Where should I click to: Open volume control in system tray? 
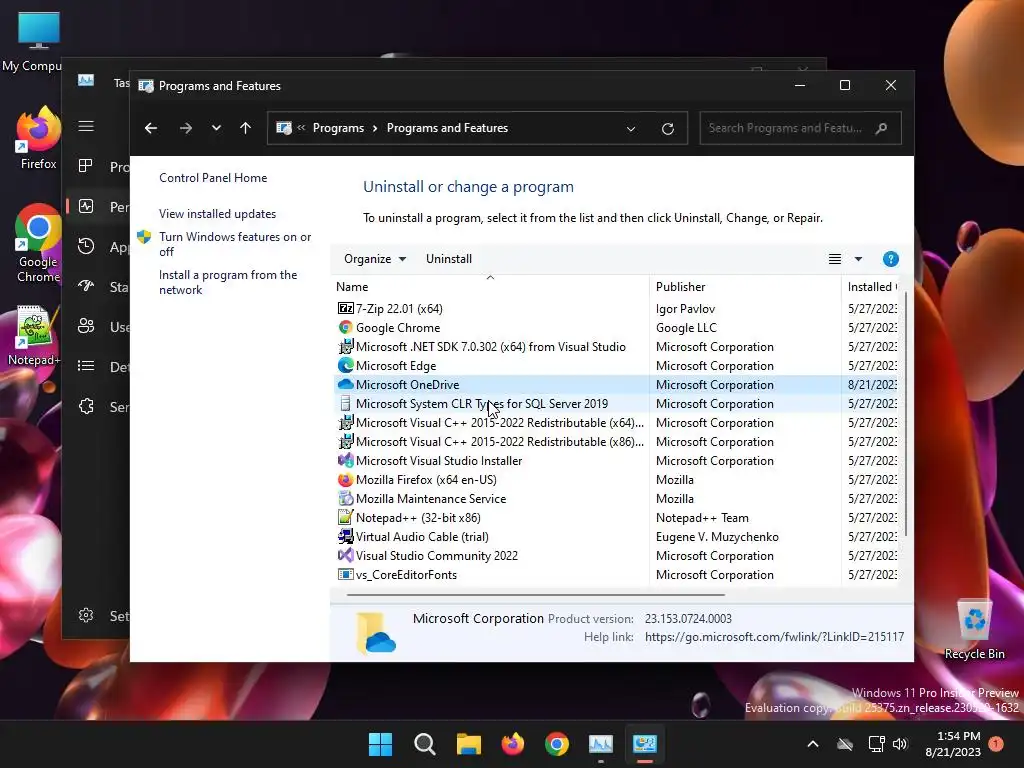tap(900, 744)
